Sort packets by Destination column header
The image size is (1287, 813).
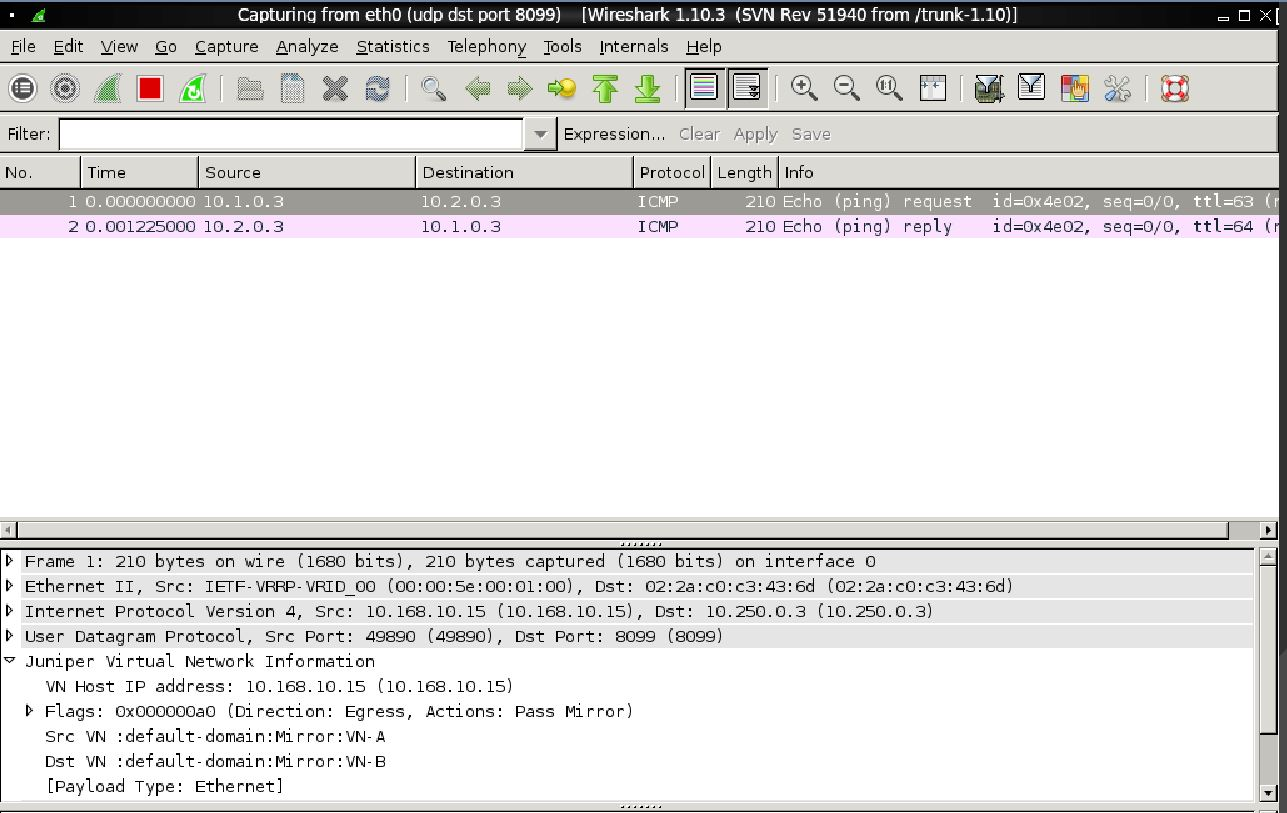[x=525, y=172]
